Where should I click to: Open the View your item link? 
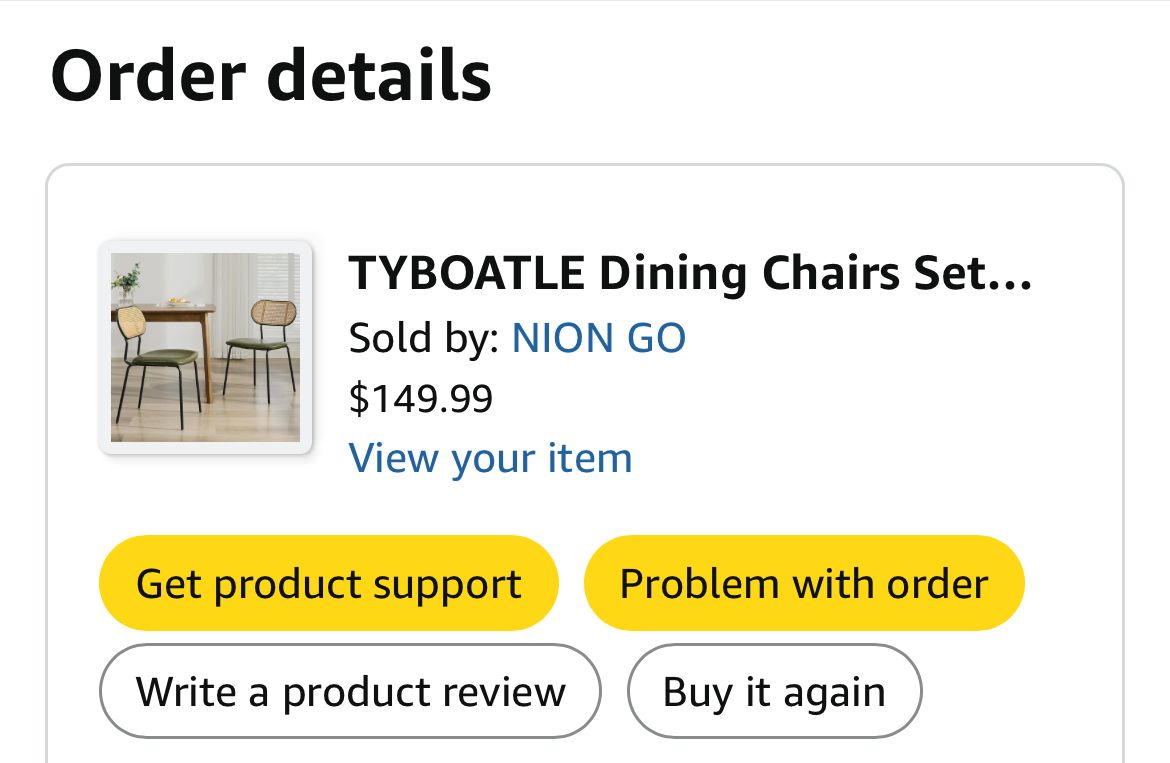pos(490,459)
